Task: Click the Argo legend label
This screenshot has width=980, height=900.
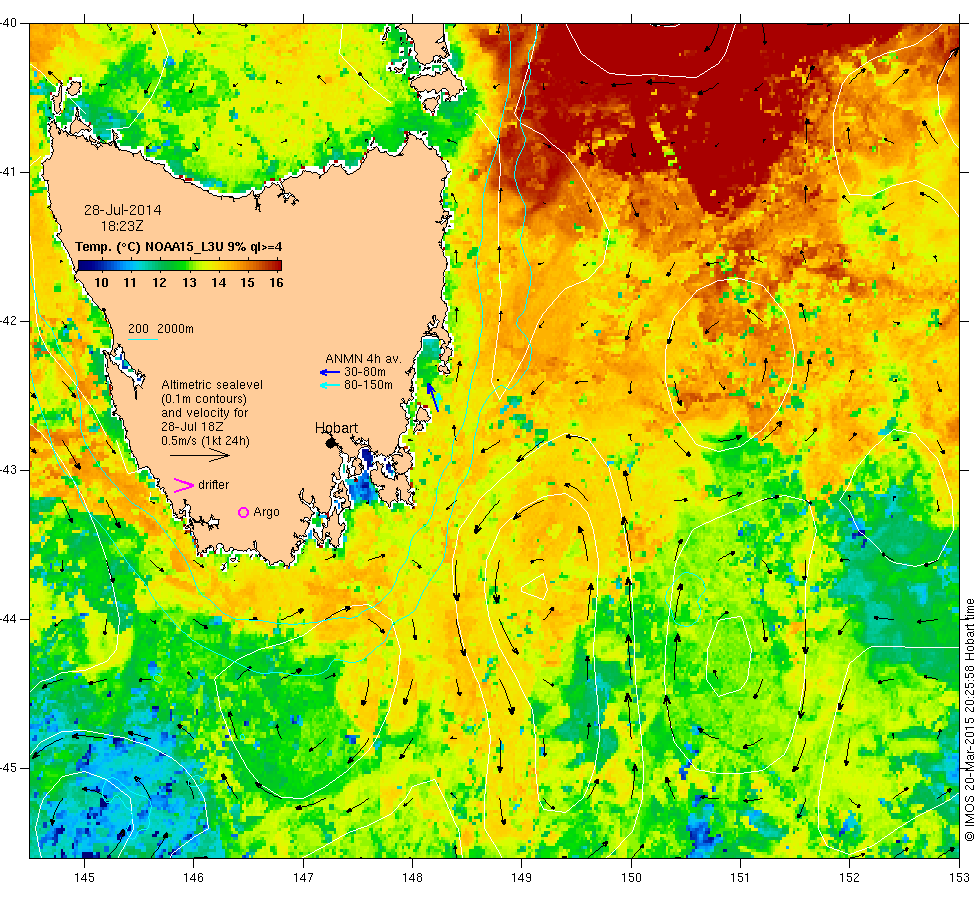Action: pyautogui.click(x=266, y=512)
